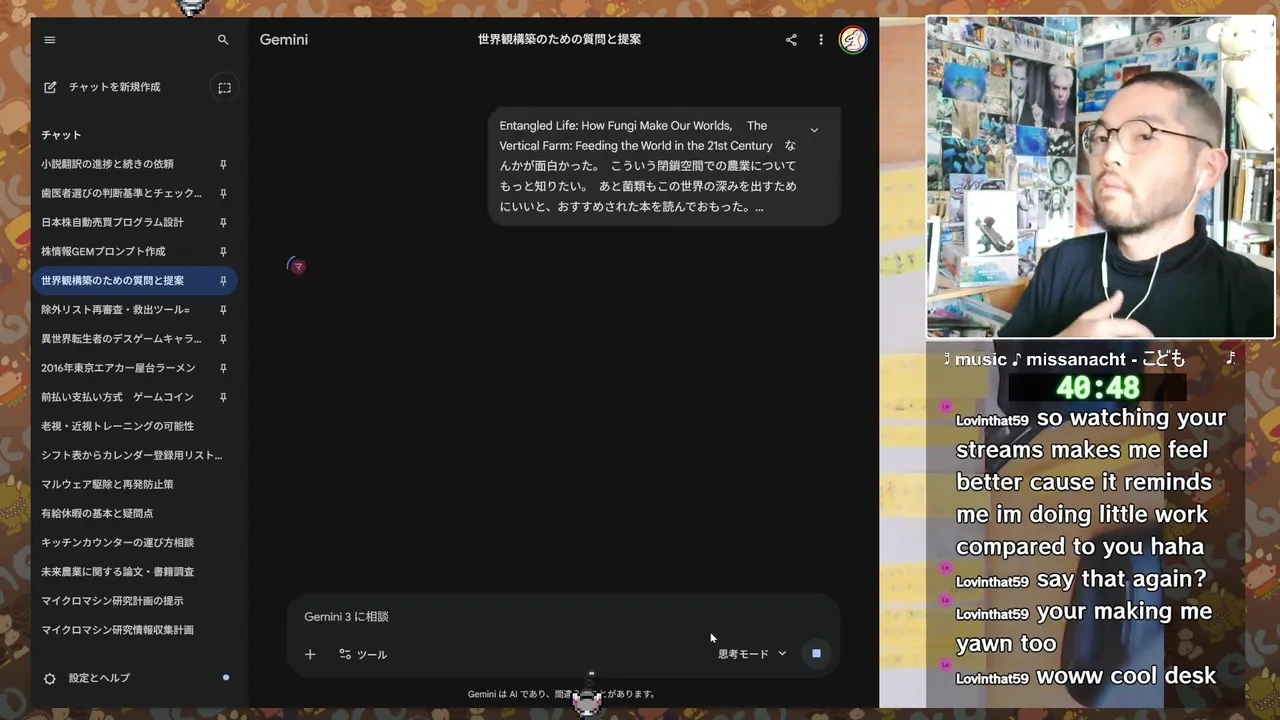Select 小説翻訳の進捗と続きの依頼 chat title
Viewport: 1280px width, 720px height.
(x=107, y=164)
